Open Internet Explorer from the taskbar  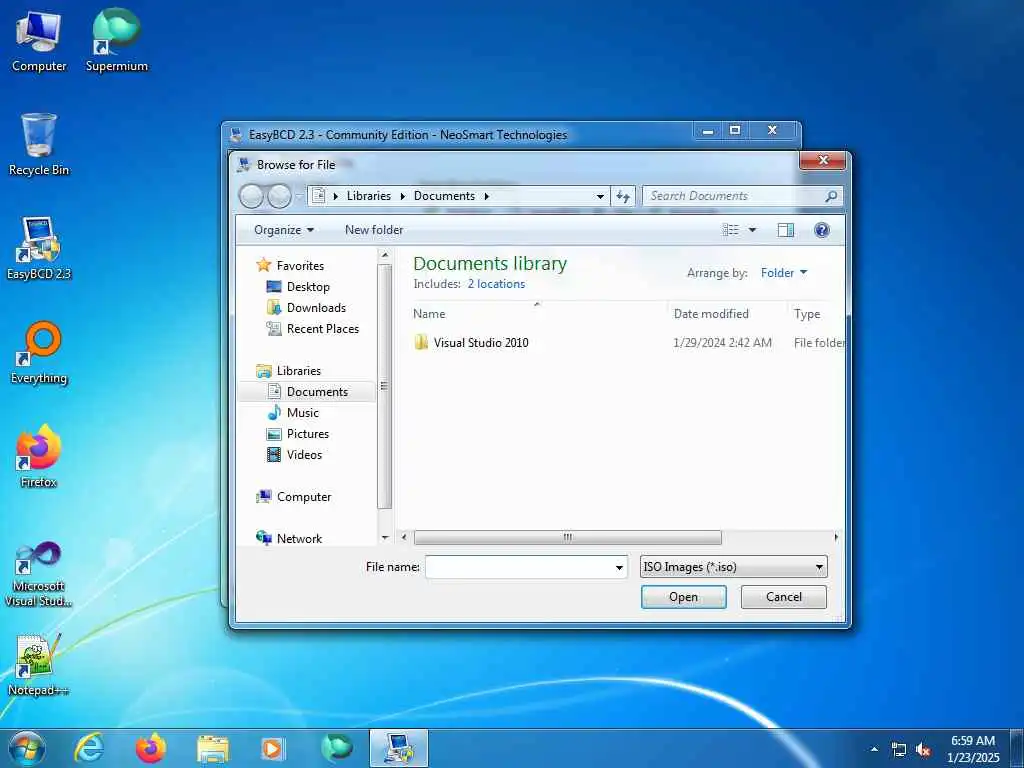(x=89, y=748)
